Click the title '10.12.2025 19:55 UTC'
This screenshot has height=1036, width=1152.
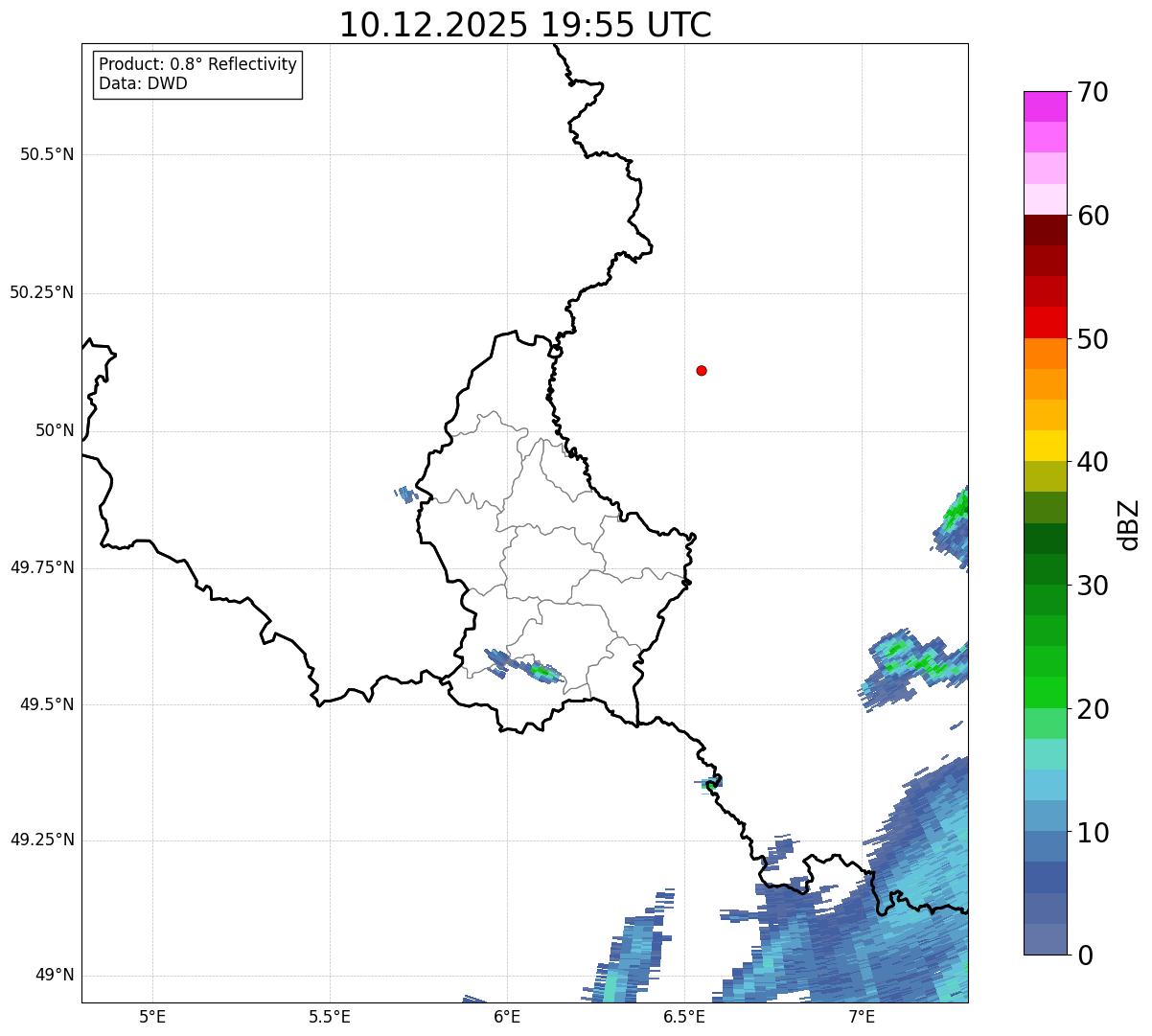(525, 24)
